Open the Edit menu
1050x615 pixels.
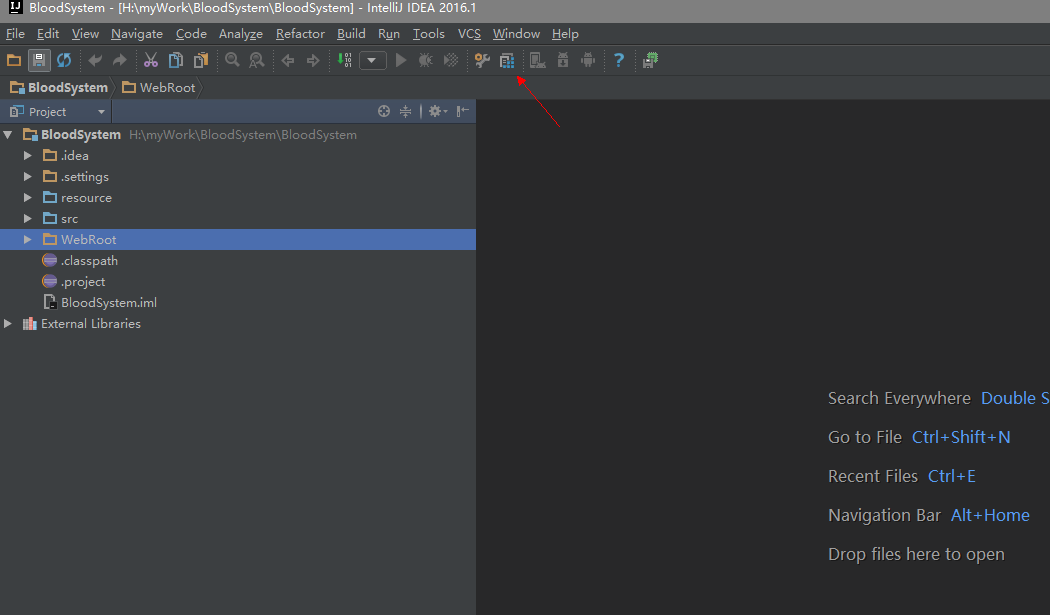48,33
